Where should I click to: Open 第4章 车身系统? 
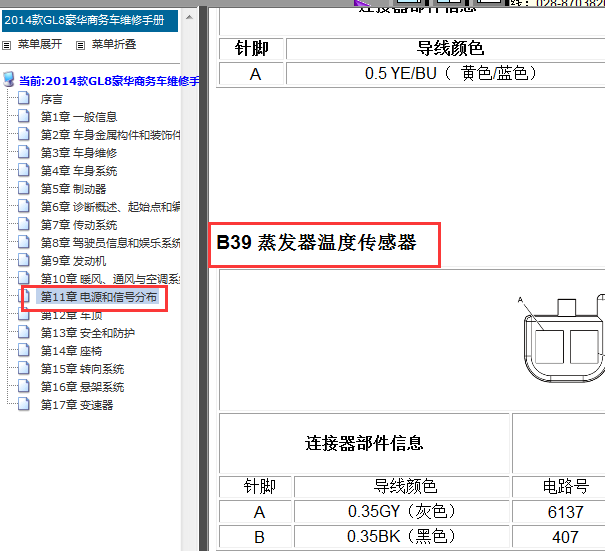coord(79,171)
